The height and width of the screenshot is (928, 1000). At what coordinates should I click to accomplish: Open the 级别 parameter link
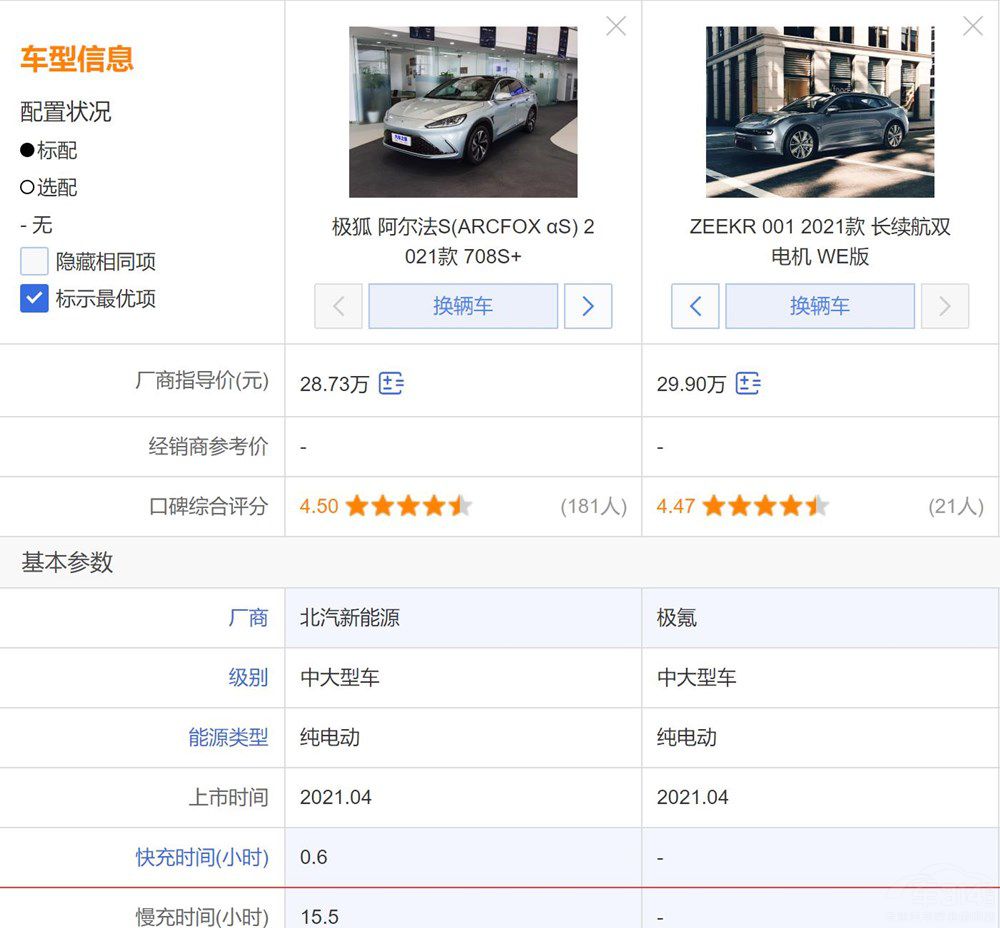248,678
